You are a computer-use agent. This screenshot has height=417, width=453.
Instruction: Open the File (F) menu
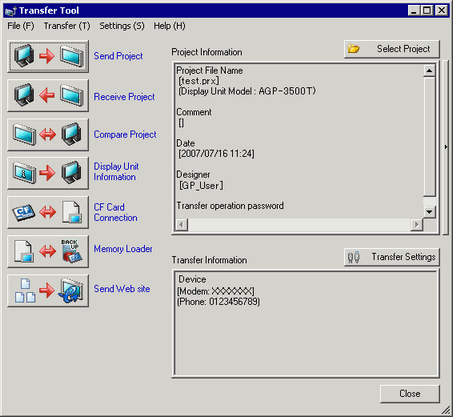(x=21, y=26)
